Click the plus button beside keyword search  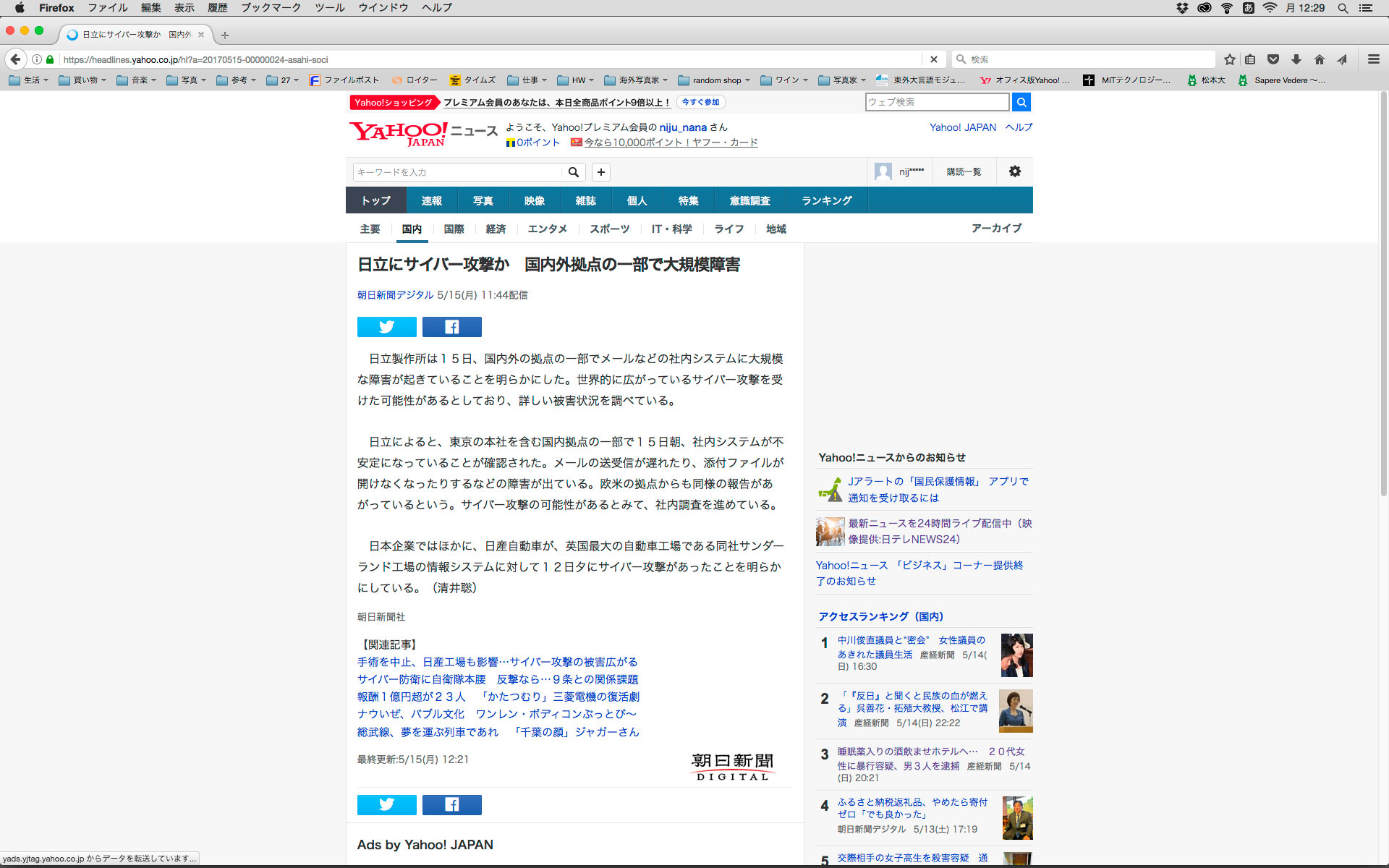pyautogui.click(x=600, y=172)
